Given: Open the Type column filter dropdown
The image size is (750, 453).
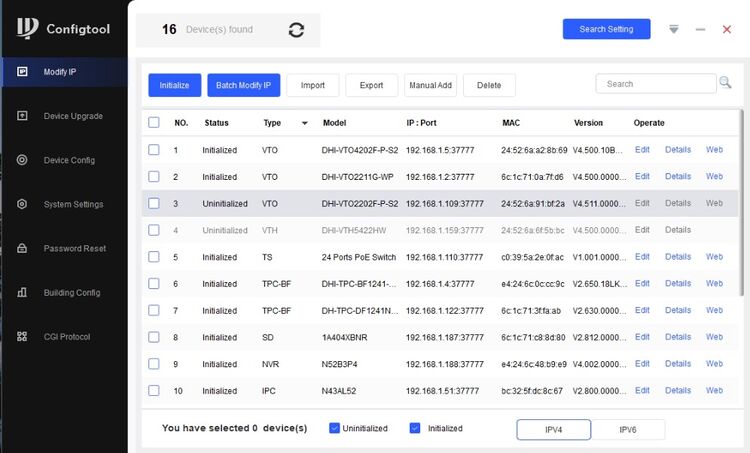Looking at the screenshot, I should (305, 123).
